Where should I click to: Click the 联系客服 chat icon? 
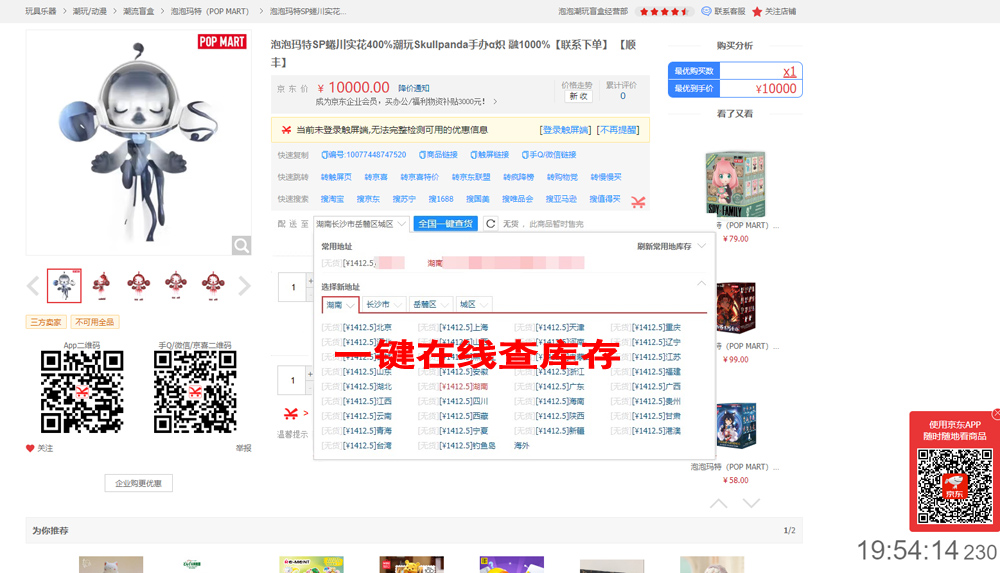707,12
